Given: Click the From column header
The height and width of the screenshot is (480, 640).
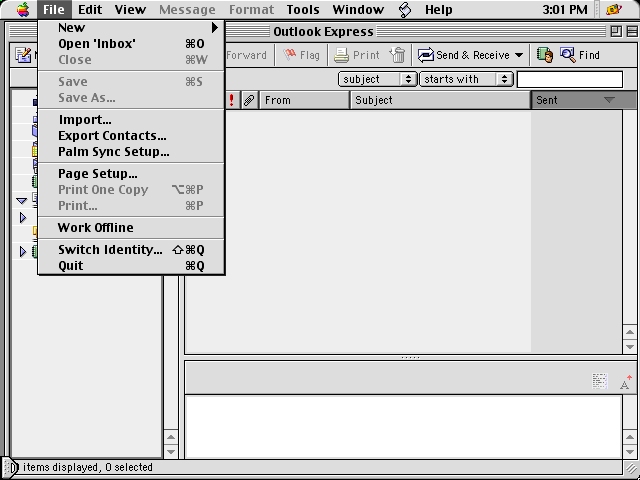Looking at the screenshot, I should pyautogui.click(x=304, y=100).
